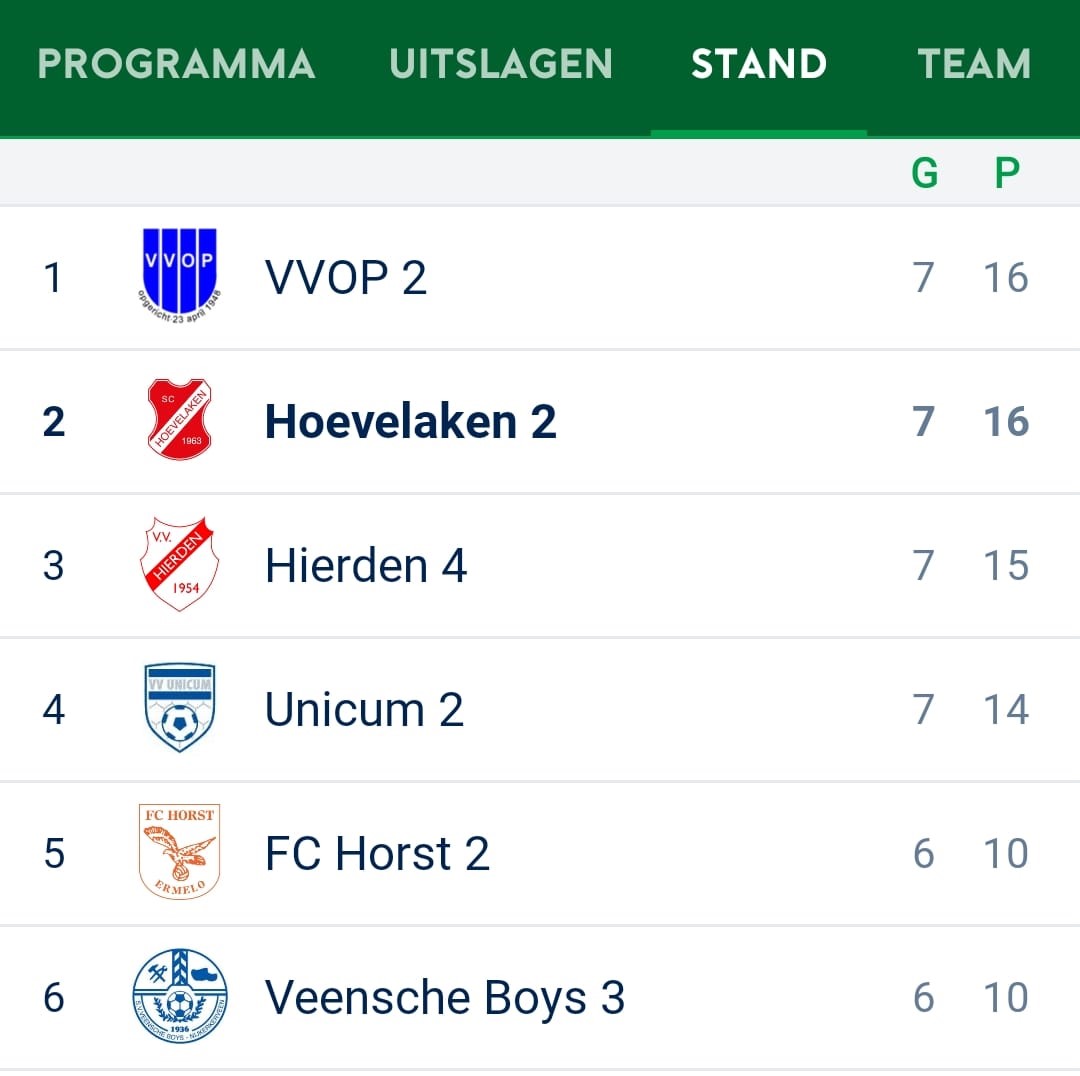
Task: Select the Stand tab
Action: point(759,64)
